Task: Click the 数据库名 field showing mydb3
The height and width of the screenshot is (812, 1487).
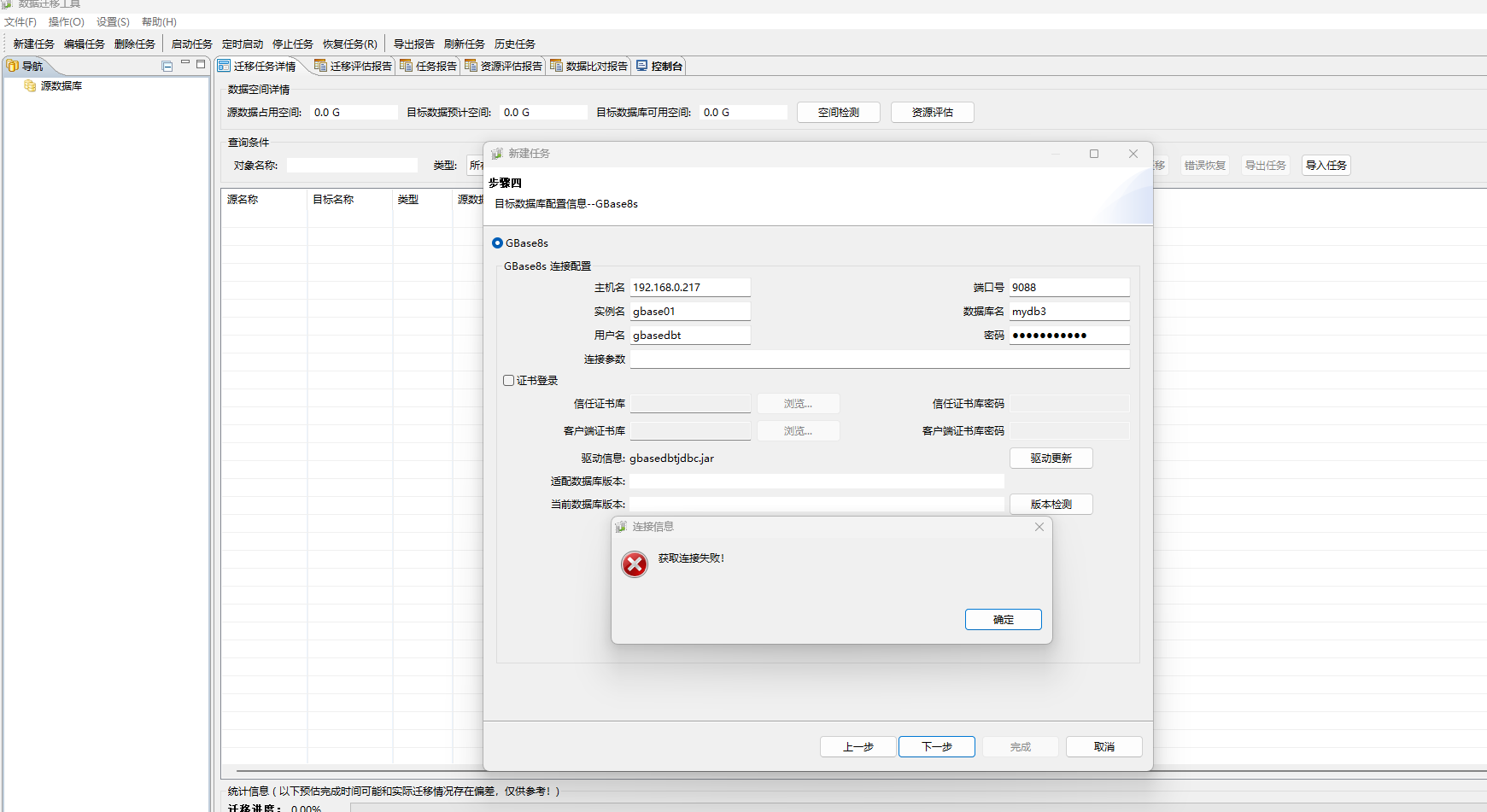Action: point(1069,312)
